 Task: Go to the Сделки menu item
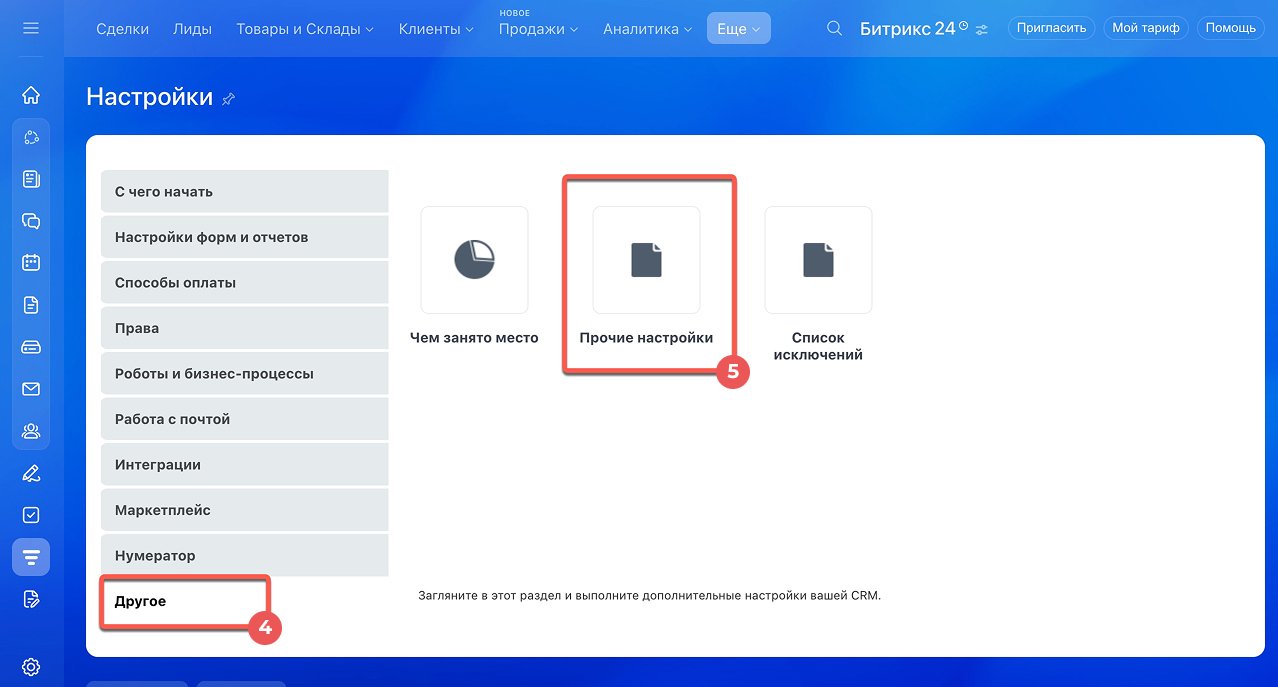123,29
